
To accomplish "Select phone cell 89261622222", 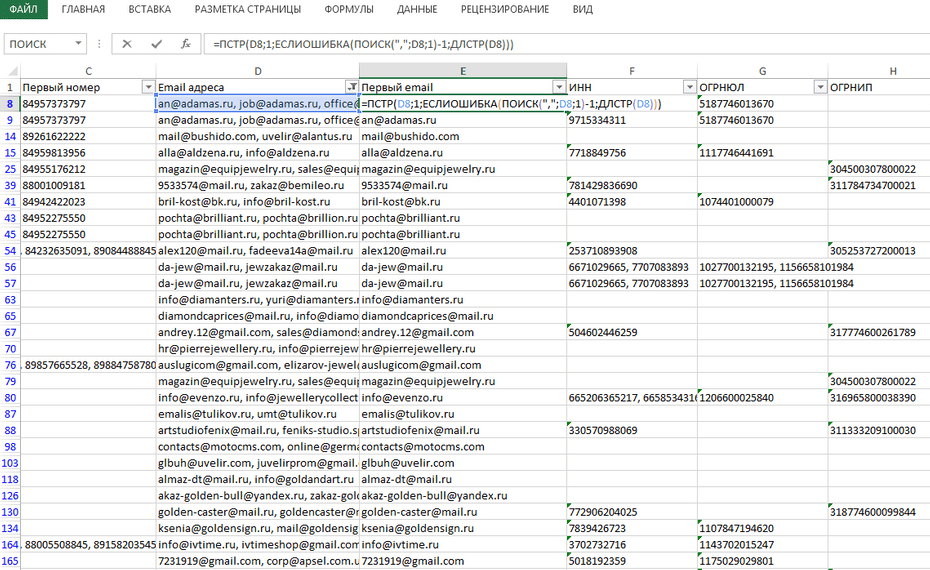I will click(88, 136).
